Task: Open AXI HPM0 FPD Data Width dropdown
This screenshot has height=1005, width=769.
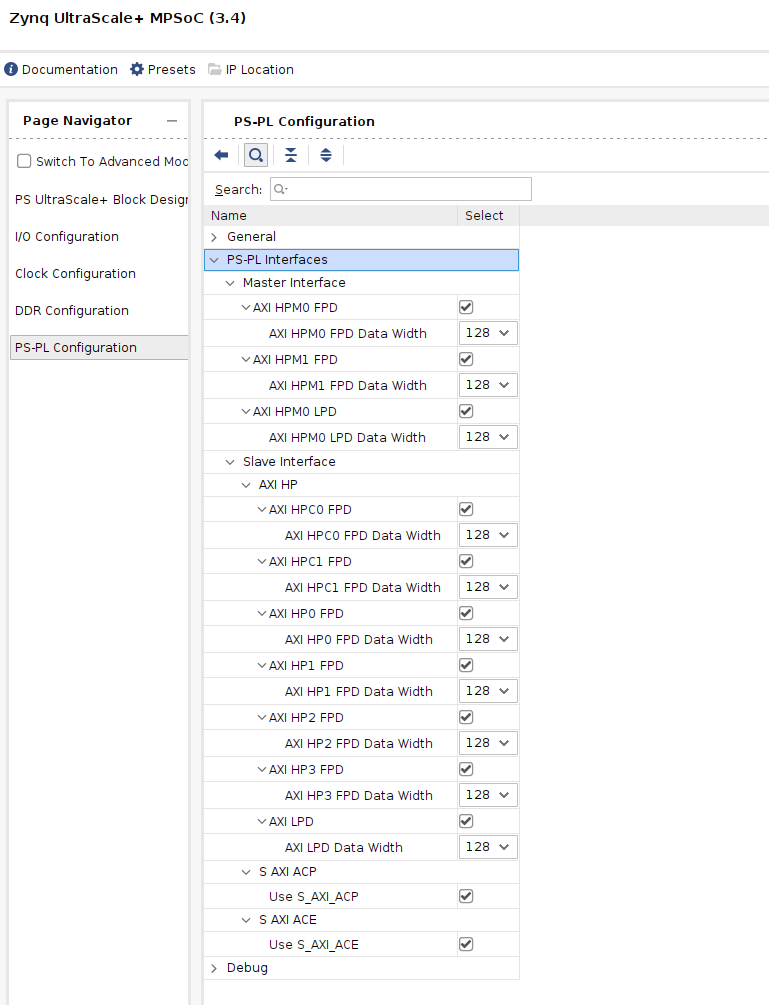Action: [x=488, y=333]
